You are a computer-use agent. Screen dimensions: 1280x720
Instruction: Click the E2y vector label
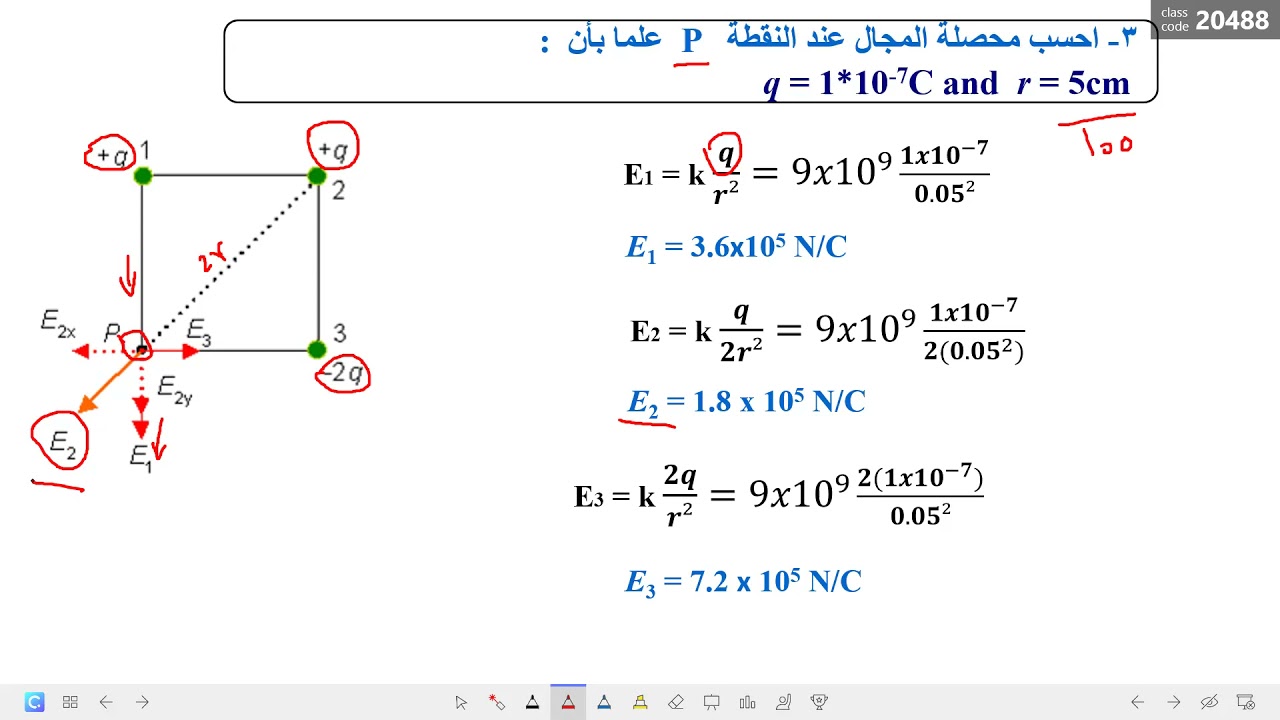pos(175,389)
